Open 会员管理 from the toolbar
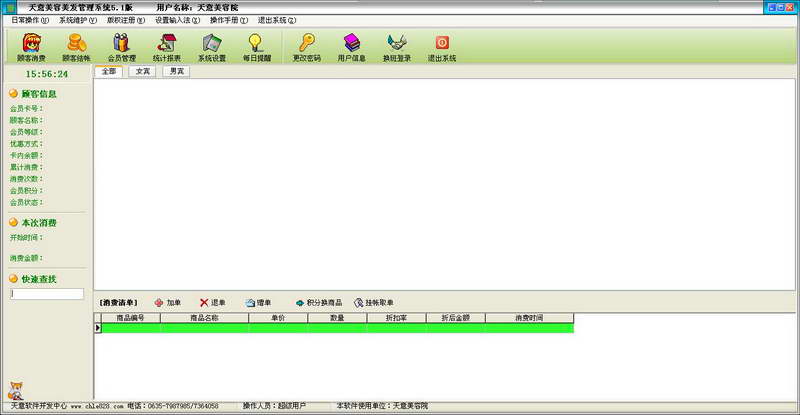The height and width of the screenshot is (415, 800). [x=121, y=47]
